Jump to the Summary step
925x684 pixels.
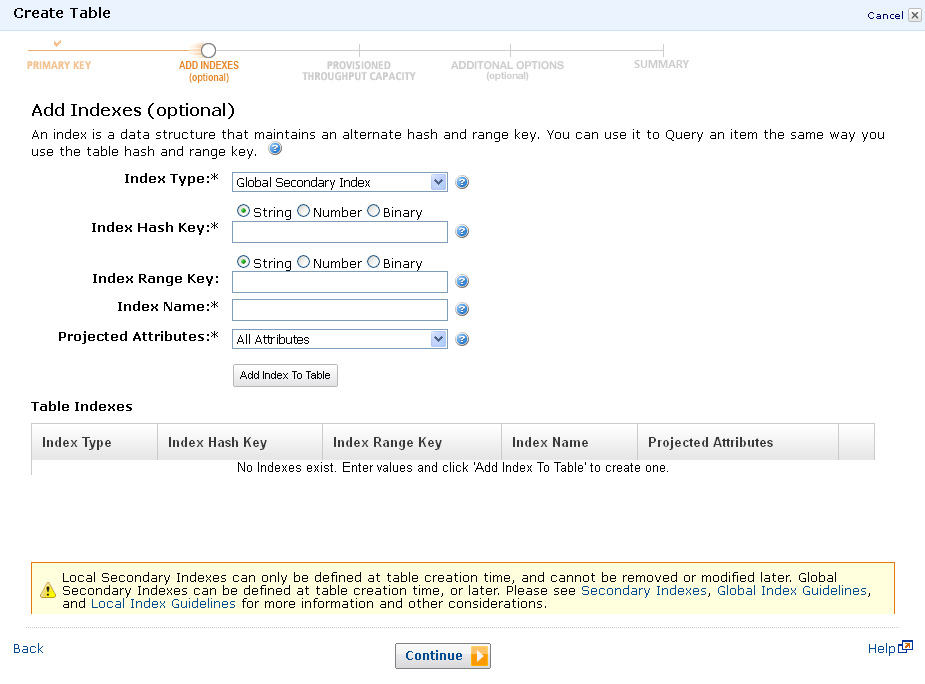click(x=661, y=64)
